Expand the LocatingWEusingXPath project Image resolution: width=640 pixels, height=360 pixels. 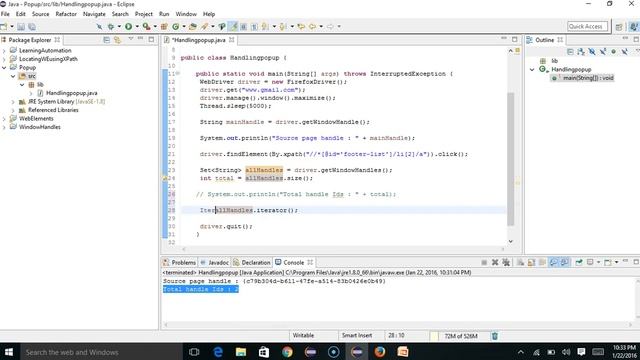(x=4, y=59)
